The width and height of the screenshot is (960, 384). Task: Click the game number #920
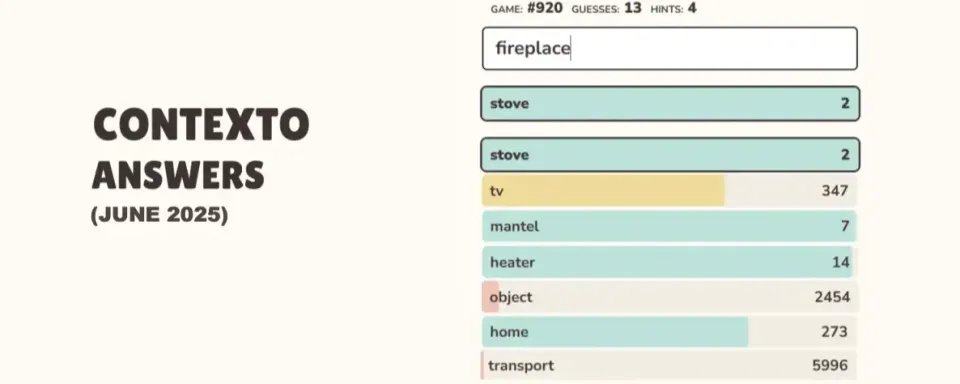click(545, 9)
